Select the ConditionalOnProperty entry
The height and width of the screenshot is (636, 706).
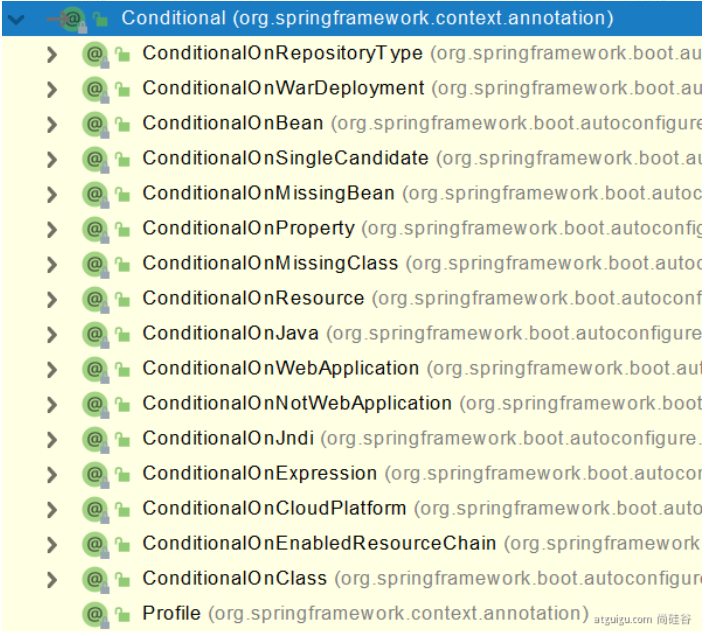click(249, 229)
